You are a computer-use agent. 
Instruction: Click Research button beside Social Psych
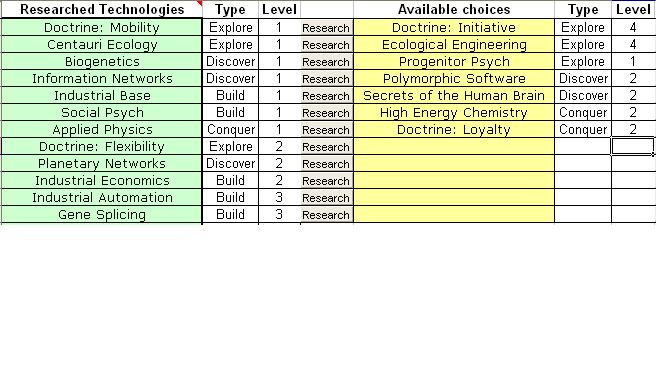326,113
